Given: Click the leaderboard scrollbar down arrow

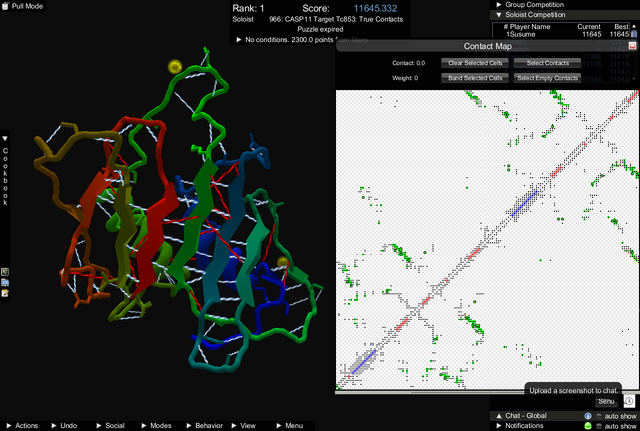Looking at the screenshot, I should pos(634,79).
